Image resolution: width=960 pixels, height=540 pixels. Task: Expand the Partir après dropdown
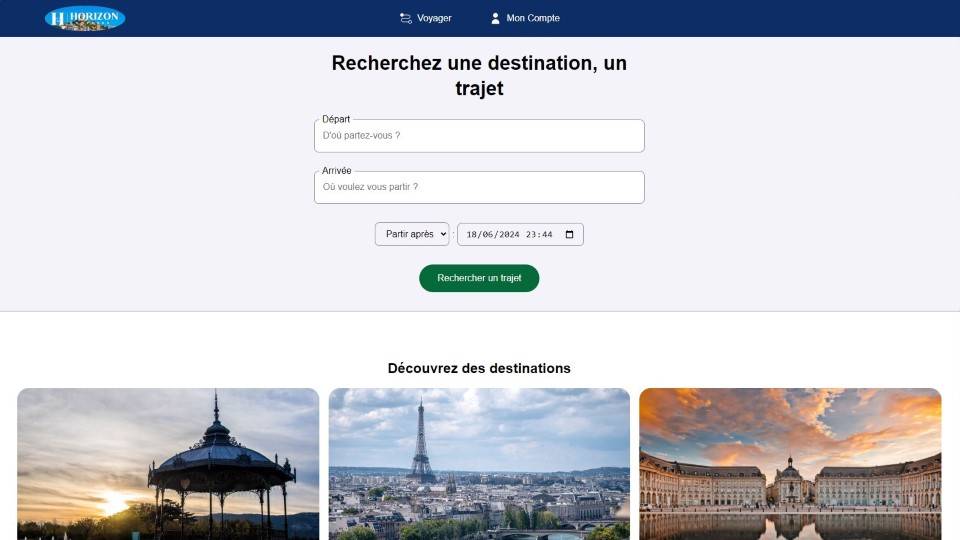[412, 234]
